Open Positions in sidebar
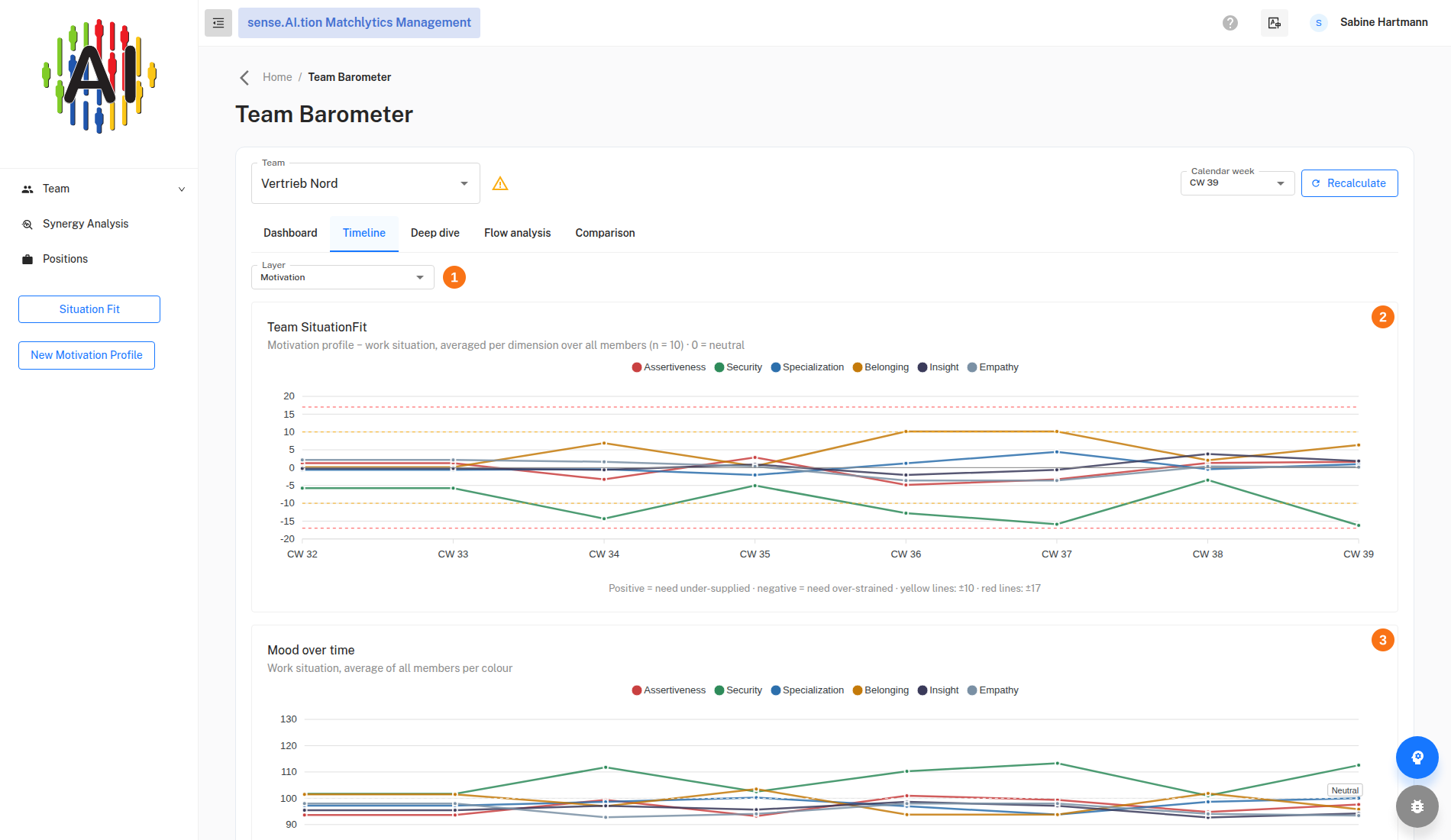The width and height of the screenshot is (1451, 840). (x=65, y=259)
